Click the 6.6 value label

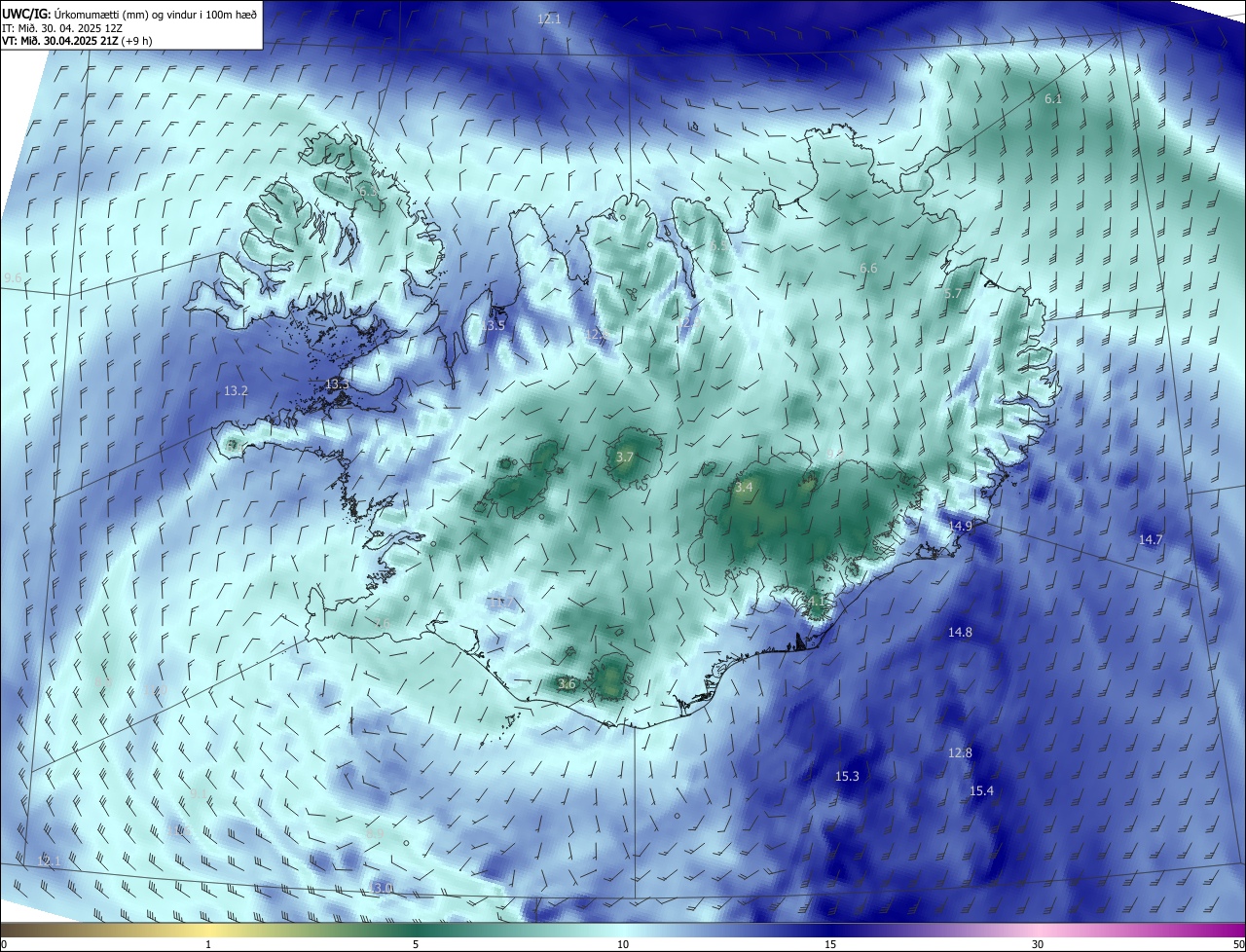[x=868, y=268]
